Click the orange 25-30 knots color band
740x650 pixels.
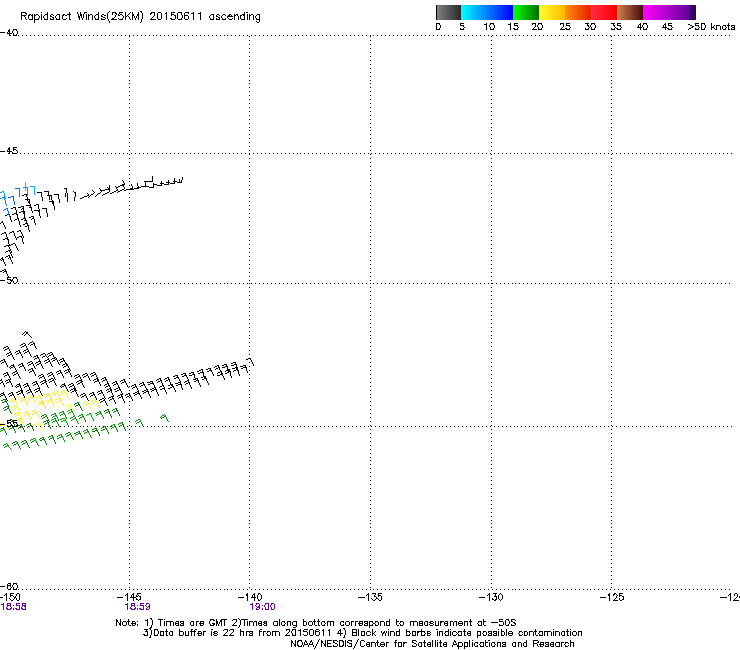(578, 12)
